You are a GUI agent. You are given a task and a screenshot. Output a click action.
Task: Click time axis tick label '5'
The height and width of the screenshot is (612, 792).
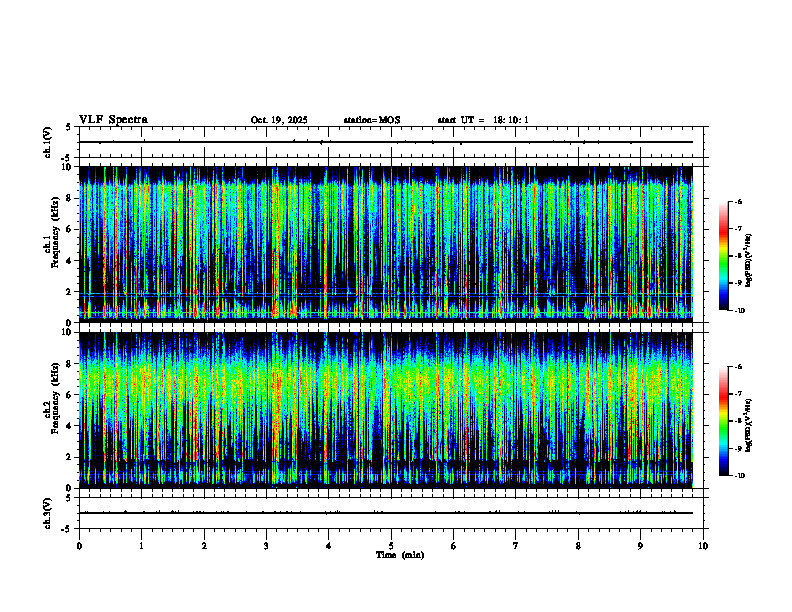tap(391, 546)
